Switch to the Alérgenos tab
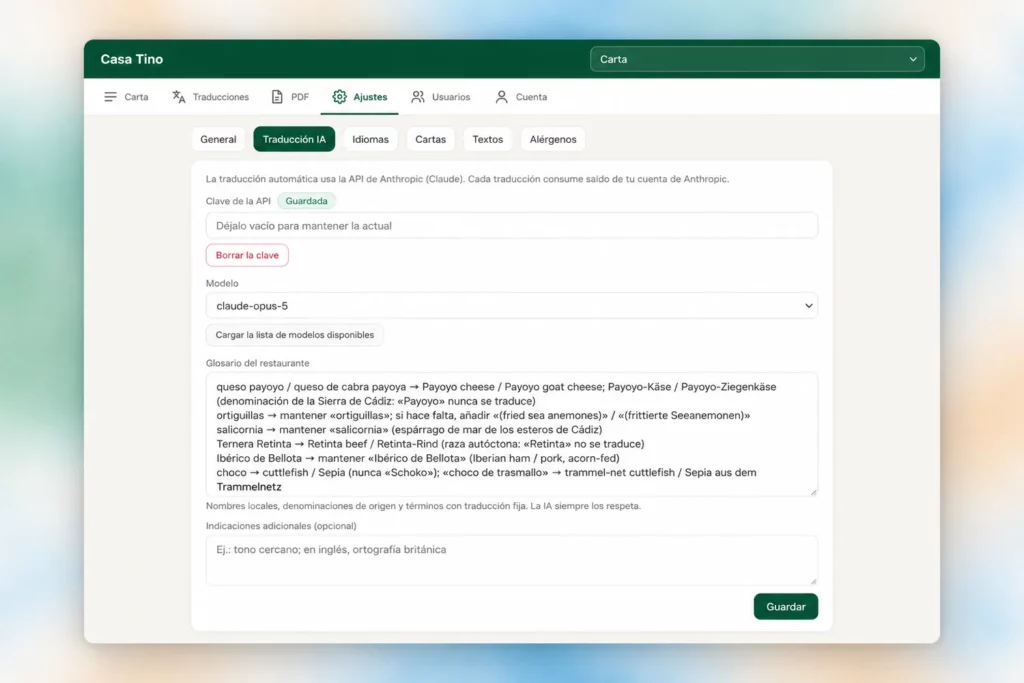The width and height of the screenshot is (1024, 683). (553, 139)
